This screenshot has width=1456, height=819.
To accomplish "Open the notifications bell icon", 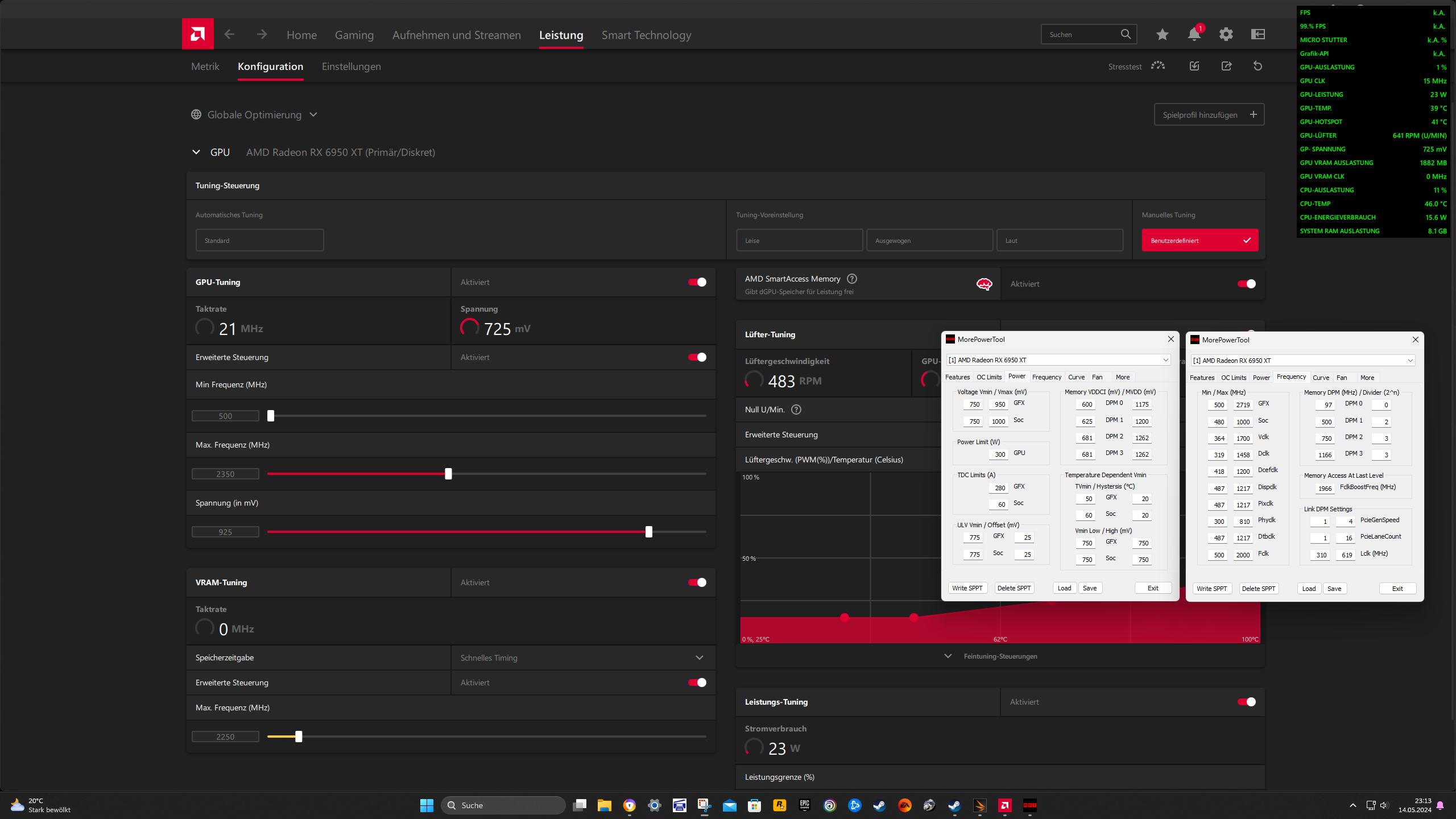I will click(1194, 35).
